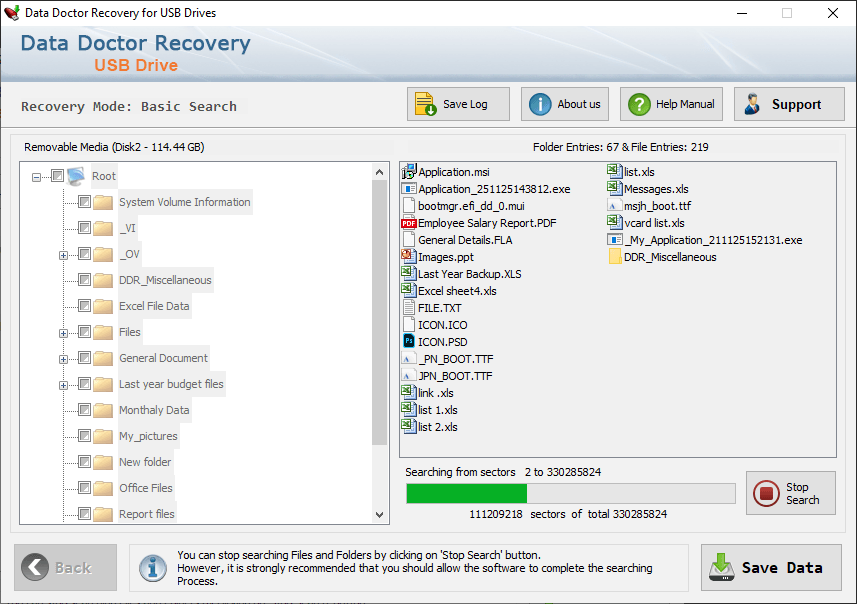
Task: Click the Messages.xls spreadsheet icon
Action: tap(614, 188)
